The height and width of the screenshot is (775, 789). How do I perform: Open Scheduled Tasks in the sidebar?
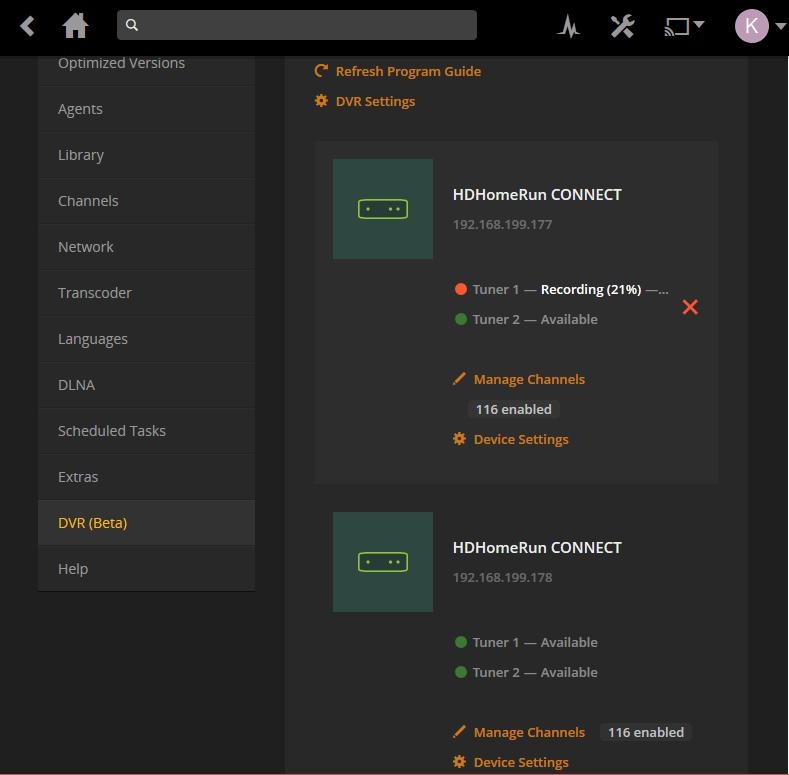pyautogui.click(x=146, y=431)
